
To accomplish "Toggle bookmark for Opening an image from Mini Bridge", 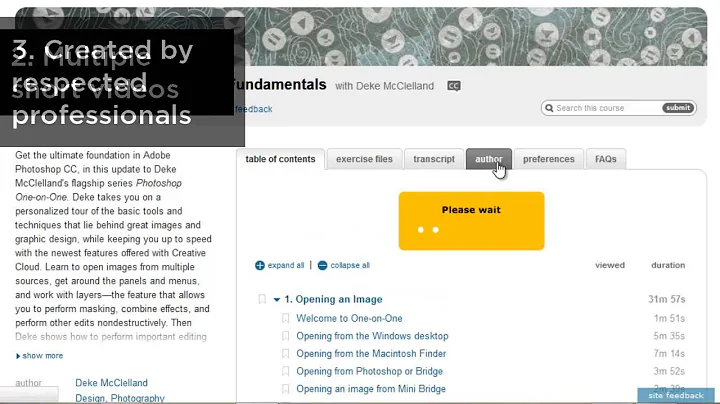I will click(x=285, y=389).
